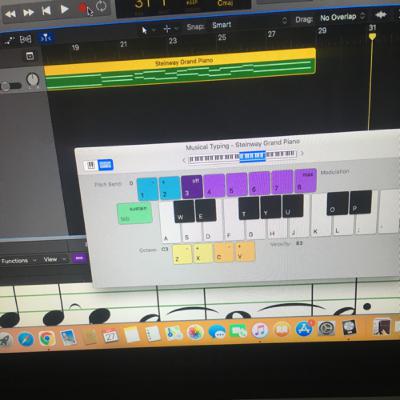Go to beginning with the transport button
This screenshot has height=400, width=400.
tap(46, 11)
